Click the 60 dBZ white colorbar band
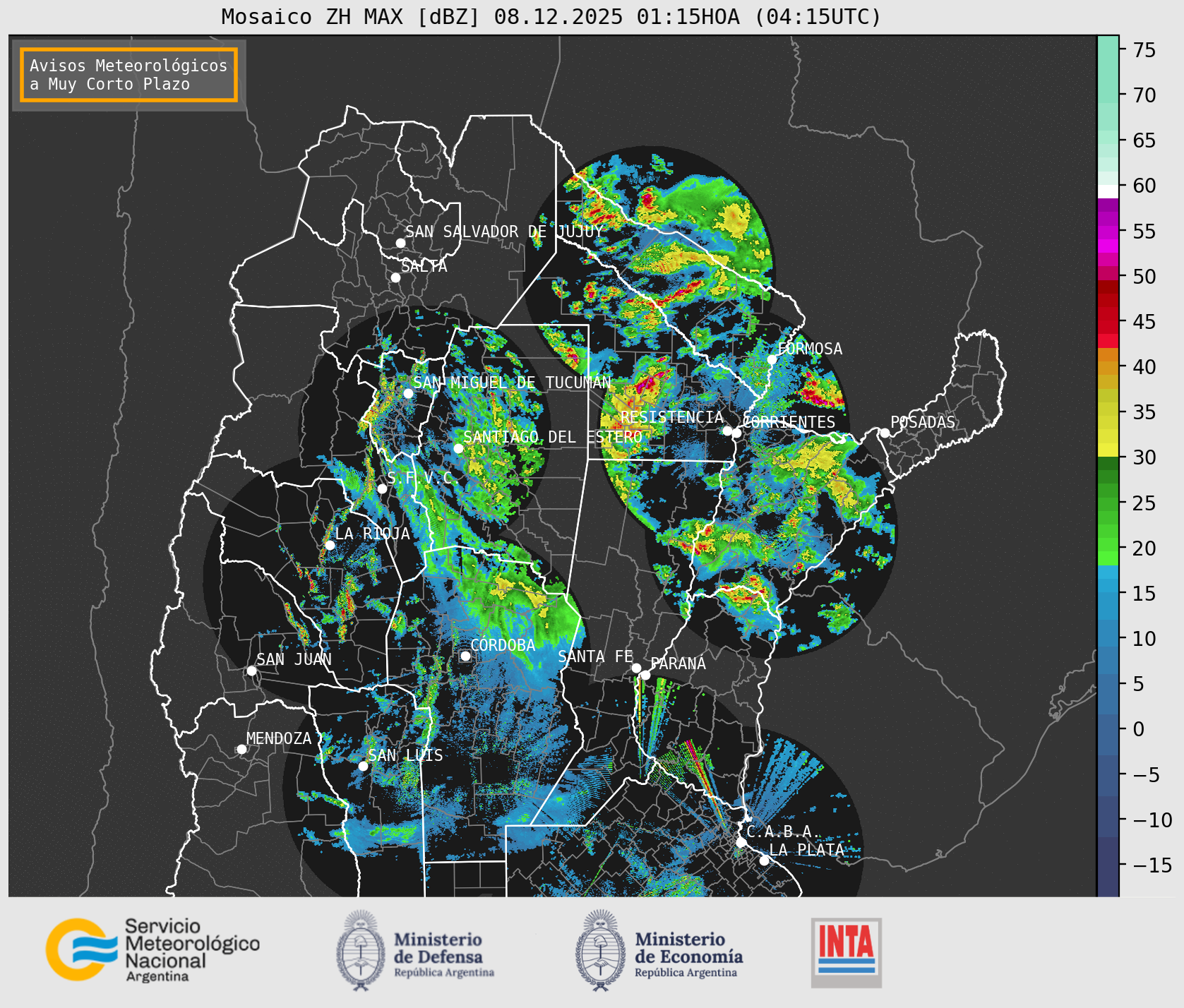Image resolution: width=1184 pixels, height=1008 pixels. pyautogui.click(x=1108, y=191)
